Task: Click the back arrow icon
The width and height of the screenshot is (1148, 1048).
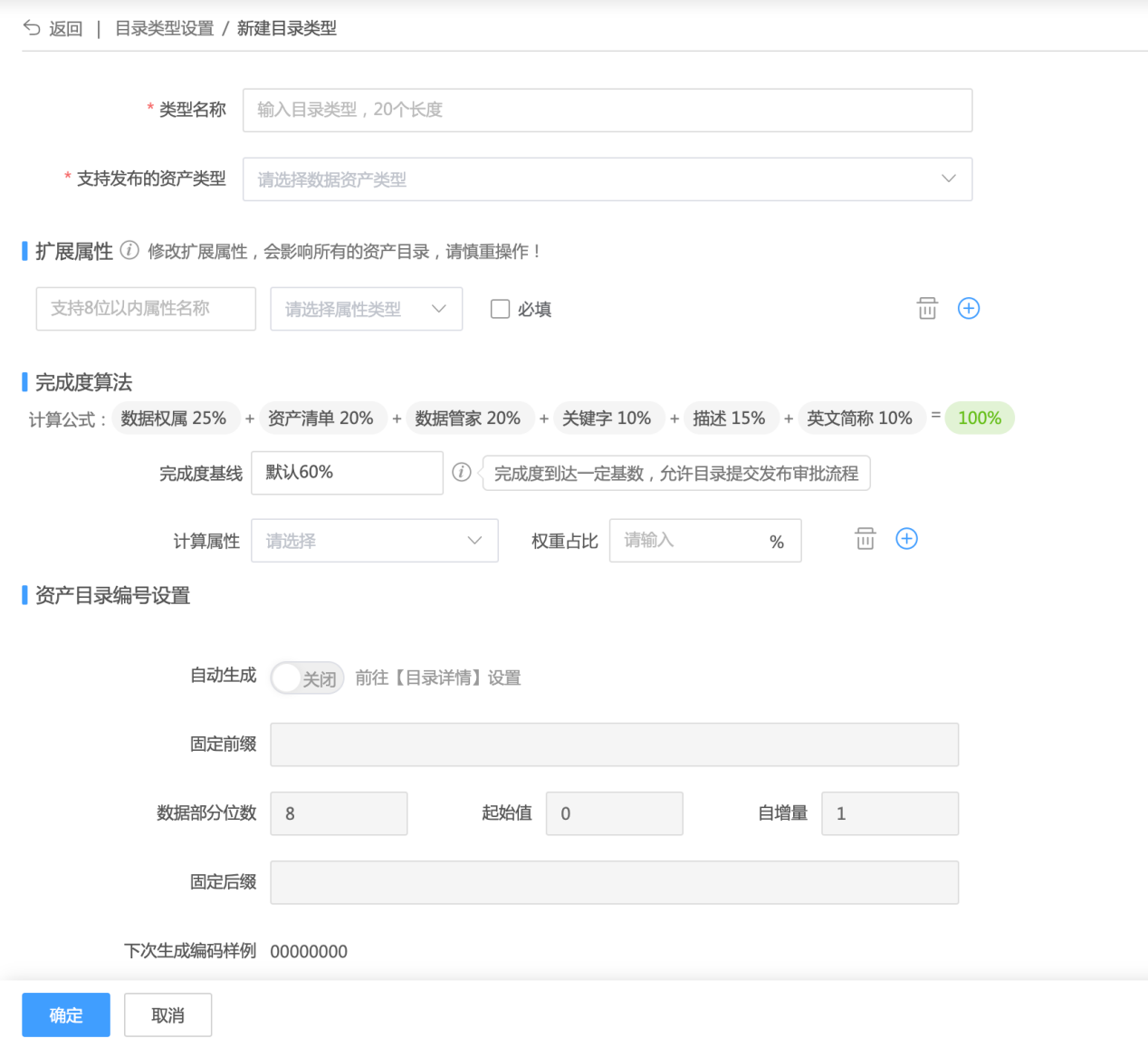Action: pos(32,28)
